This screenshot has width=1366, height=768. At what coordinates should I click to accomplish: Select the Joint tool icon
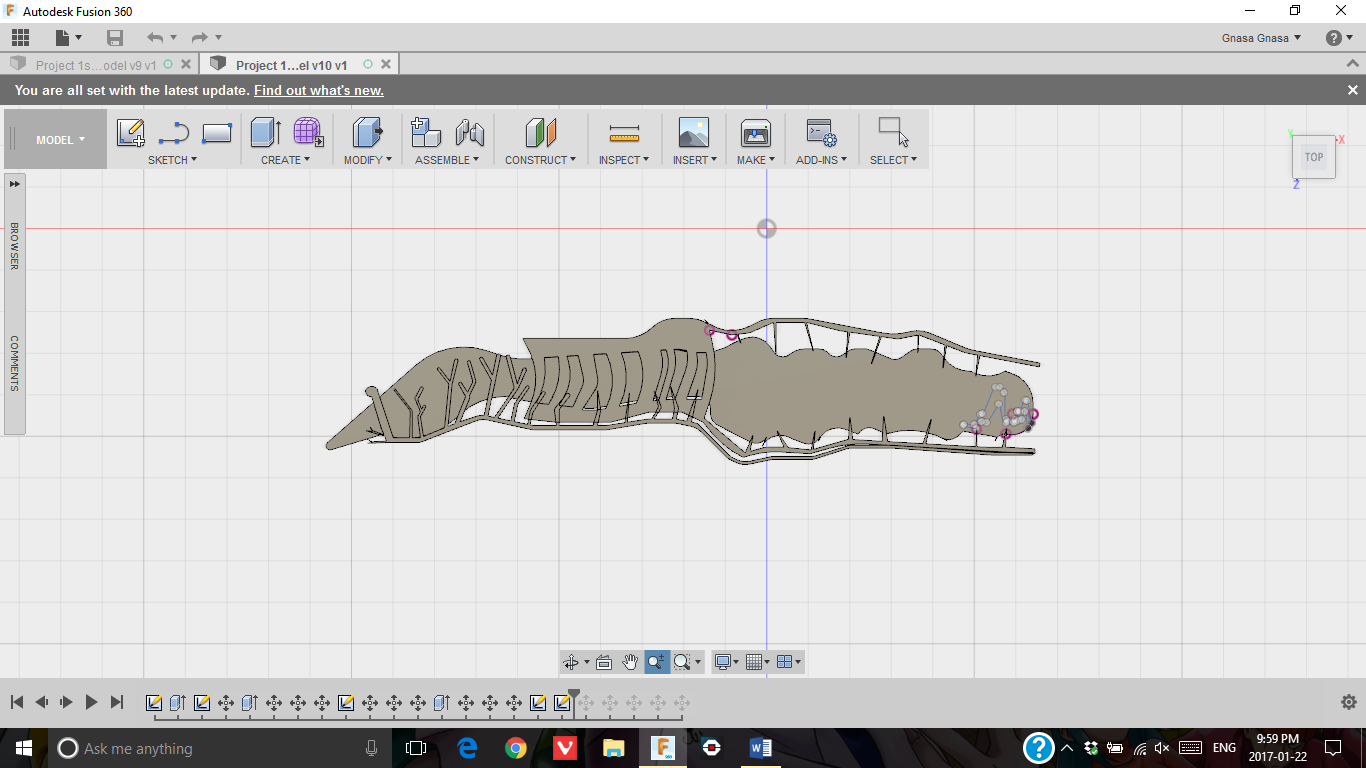point(470,133)
